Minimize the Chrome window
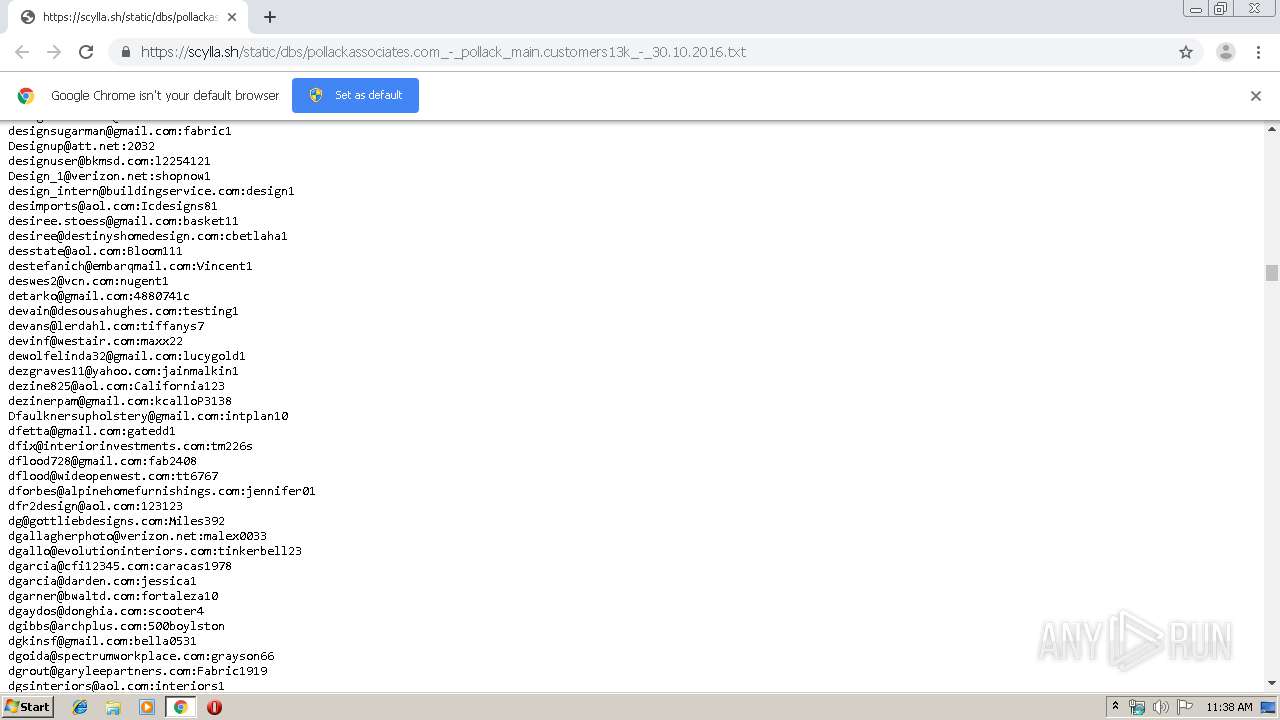Viewport: 1280px width, 720px height. (1196, 9)
